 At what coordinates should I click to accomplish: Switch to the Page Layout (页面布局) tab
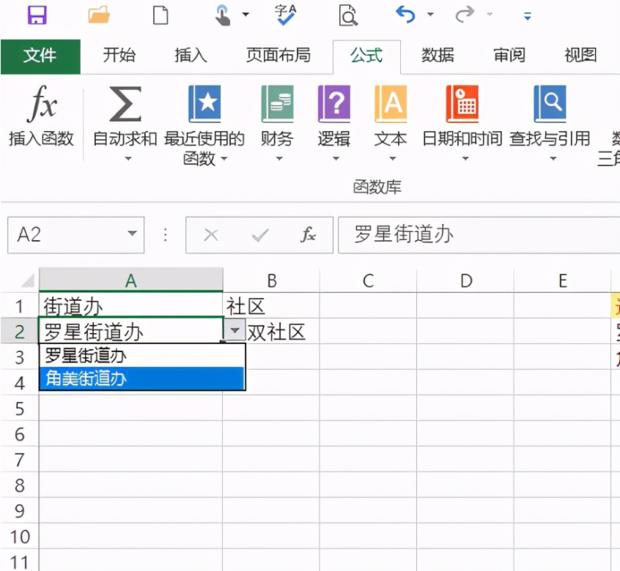[278, 56]
